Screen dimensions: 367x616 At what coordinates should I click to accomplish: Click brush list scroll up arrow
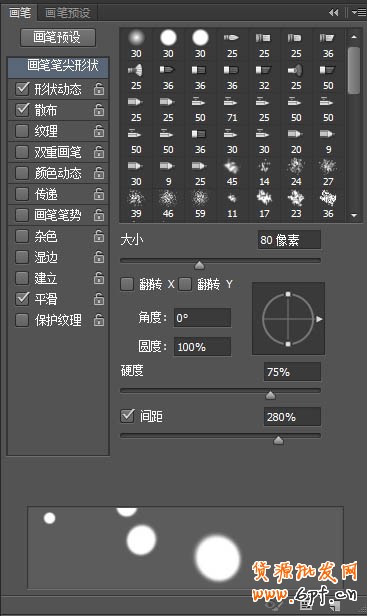[354, 37]
